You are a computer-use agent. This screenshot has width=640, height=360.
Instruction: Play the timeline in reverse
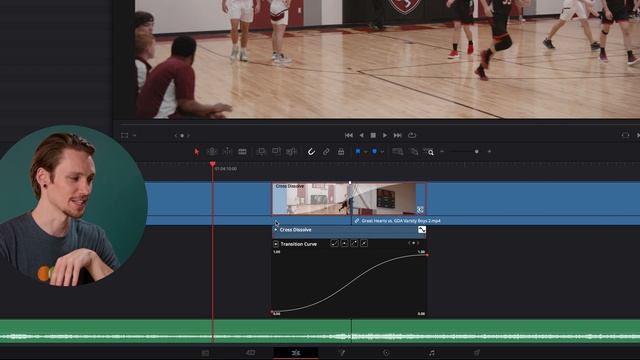(361, 135)
